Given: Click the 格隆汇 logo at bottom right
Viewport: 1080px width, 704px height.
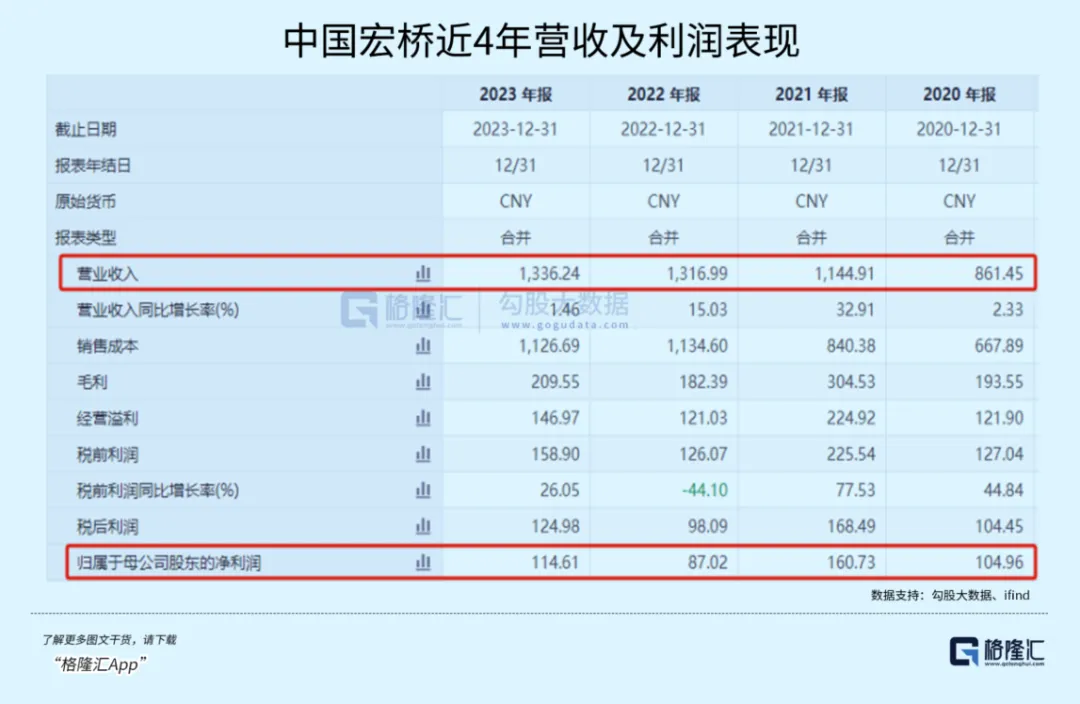Looking at the screenshot, I should point(997,650).
